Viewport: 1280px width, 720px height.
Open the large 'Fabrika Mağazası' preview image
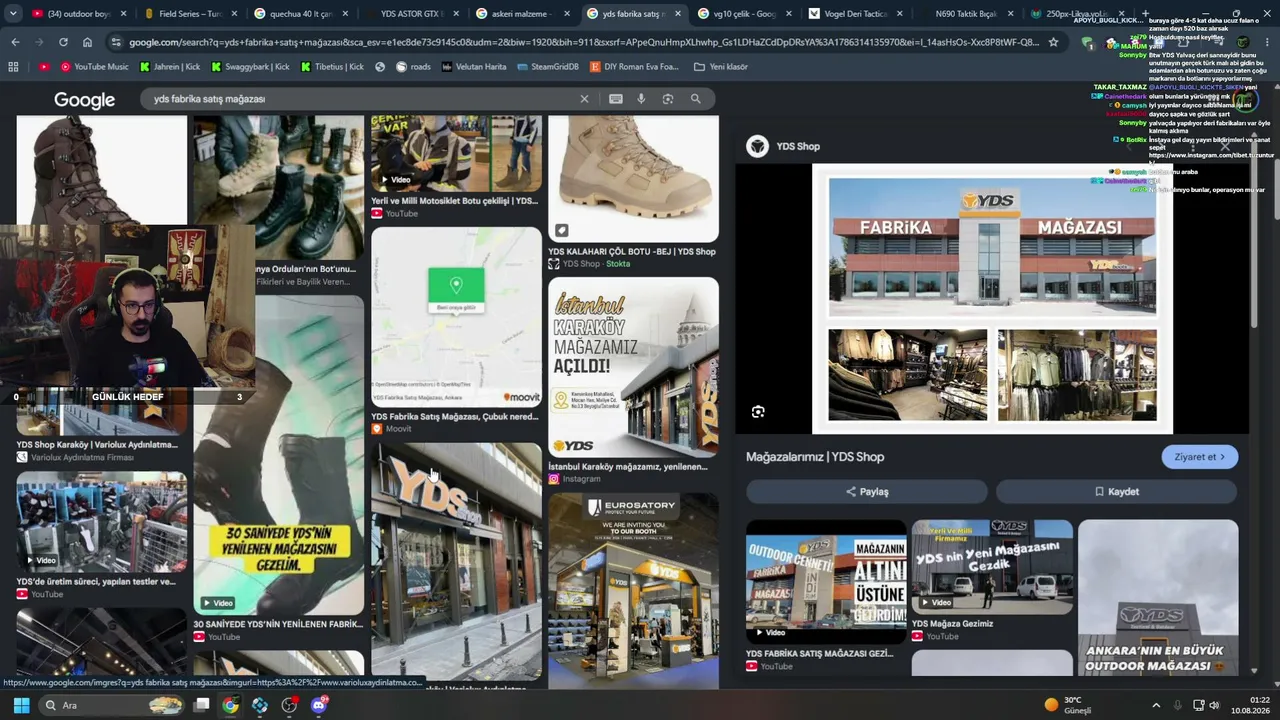pyautogui.click(x=992, y=299)
